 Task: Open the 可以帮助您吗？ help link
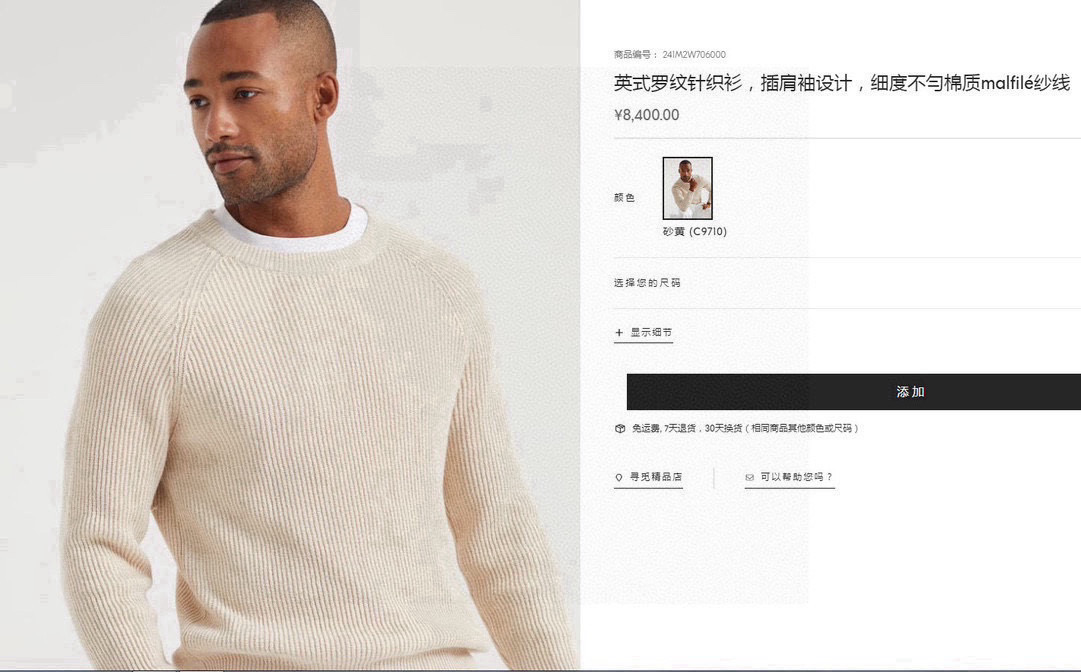click(x=790, y=477)
